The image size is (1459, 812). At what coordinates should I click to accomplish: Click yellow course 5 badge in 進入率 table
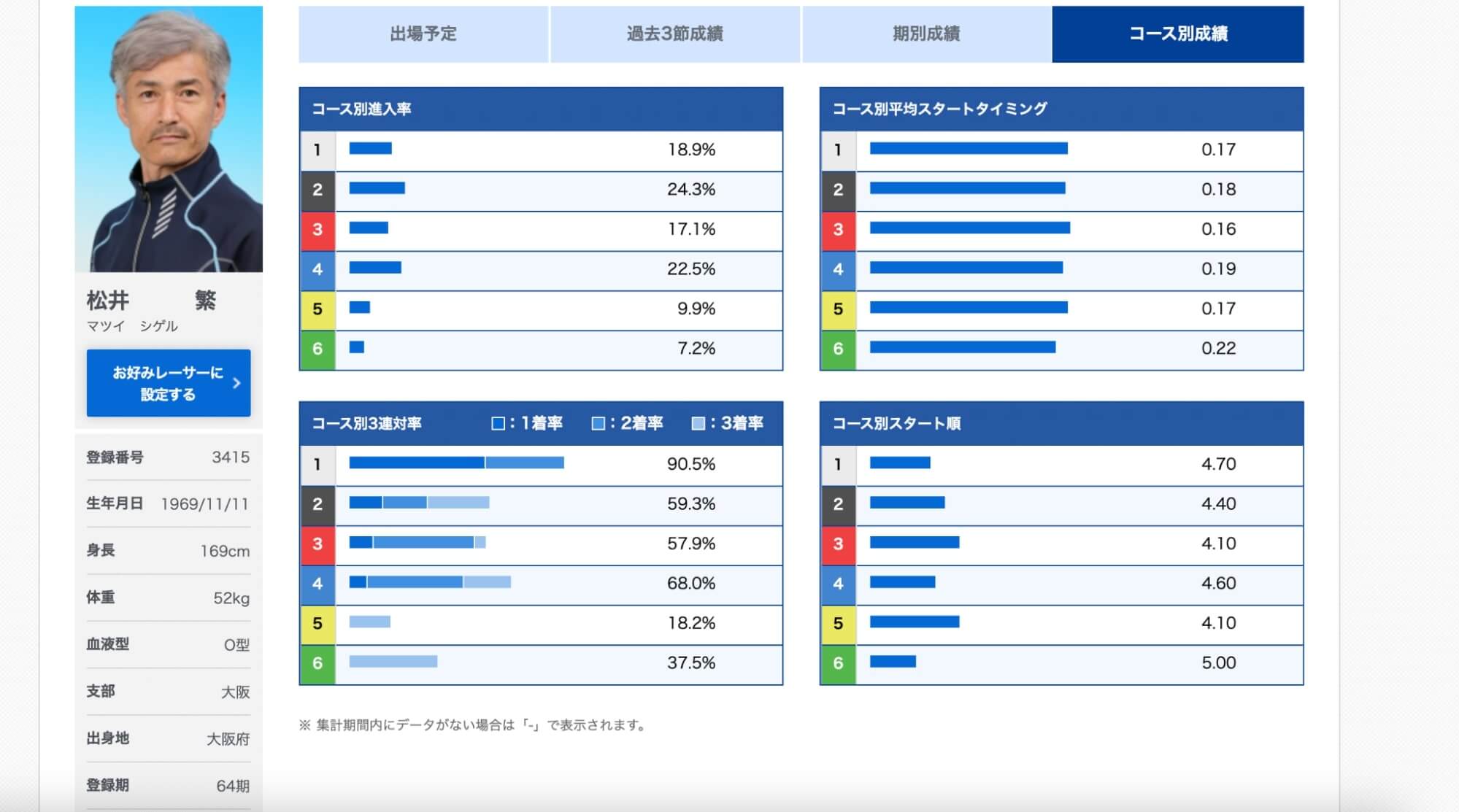317,309
